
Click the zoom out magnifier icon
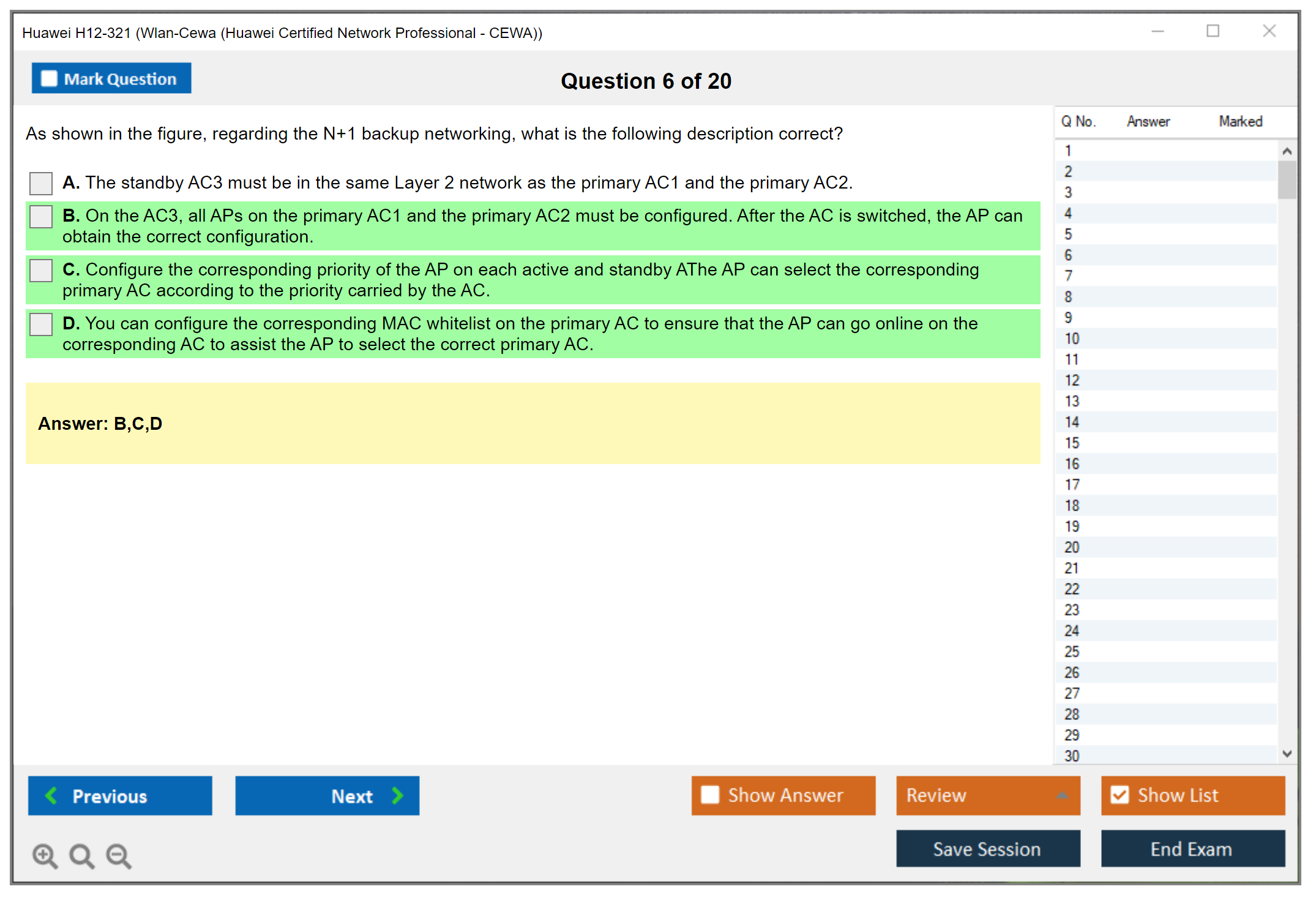119,855
